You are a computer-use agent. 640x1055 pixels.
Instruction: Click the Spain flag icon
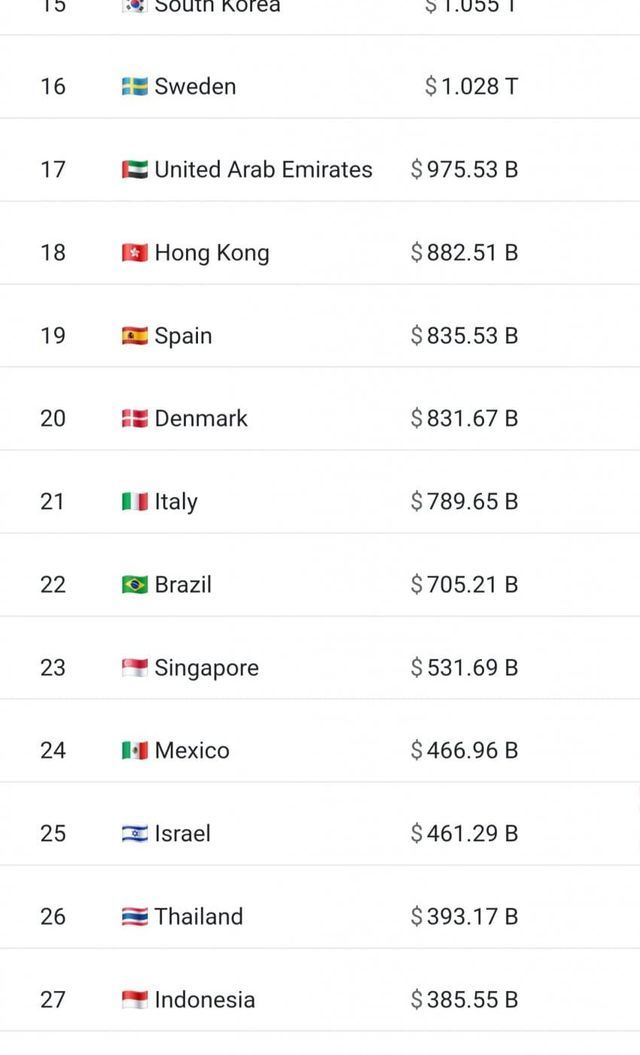[135, 336]
